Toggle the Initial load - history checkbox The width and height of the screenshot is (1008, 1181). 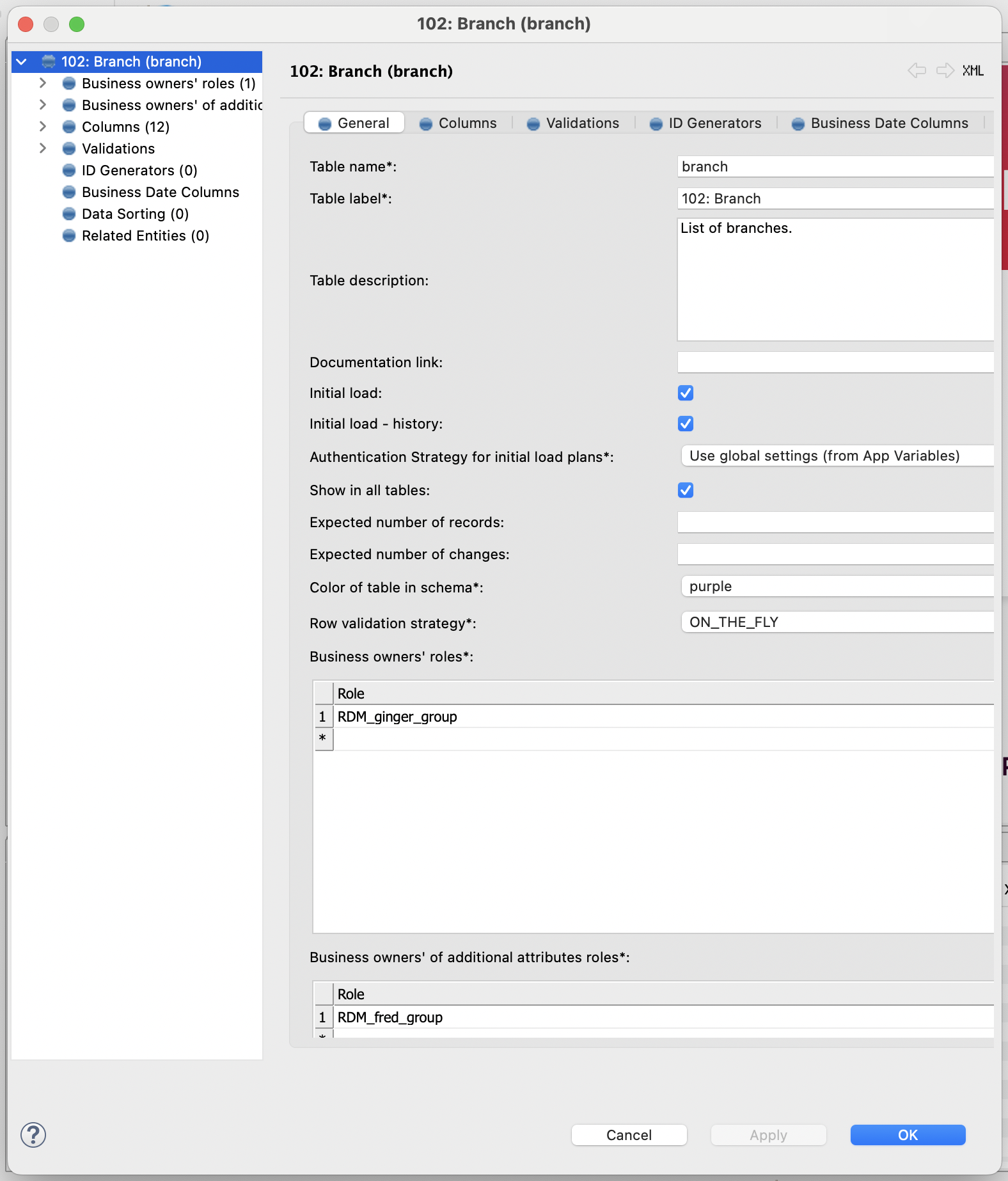[686, 424]
